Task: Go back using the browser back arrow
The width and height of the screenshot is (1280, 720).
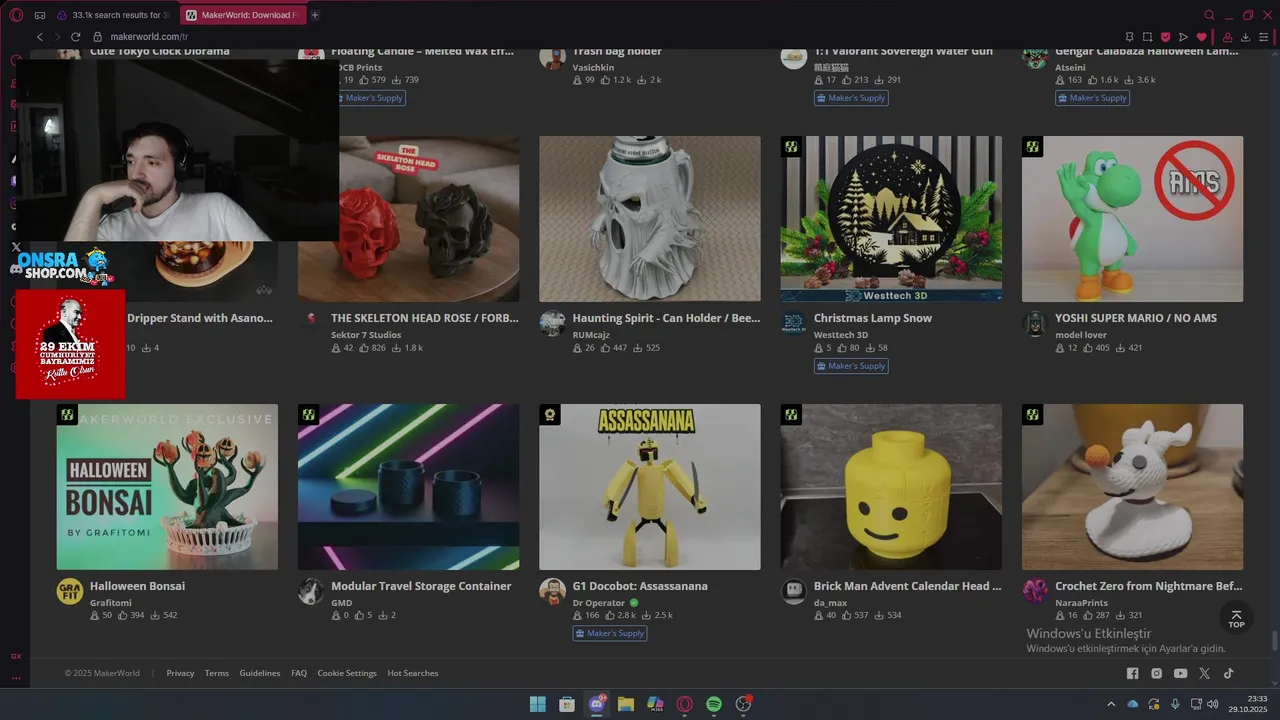Action: pyautogui.click(x=40, y=37)
